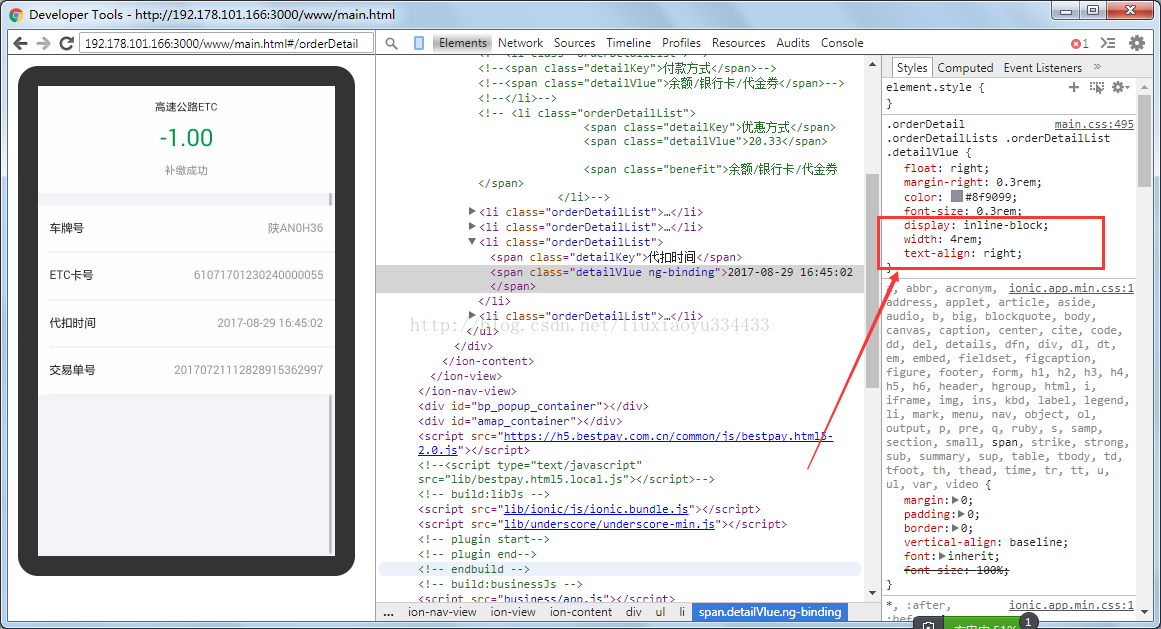This screenshot has width=1161, height=629.
Task: Click 车牌号 row in page preview
Action: pos(186,228)
